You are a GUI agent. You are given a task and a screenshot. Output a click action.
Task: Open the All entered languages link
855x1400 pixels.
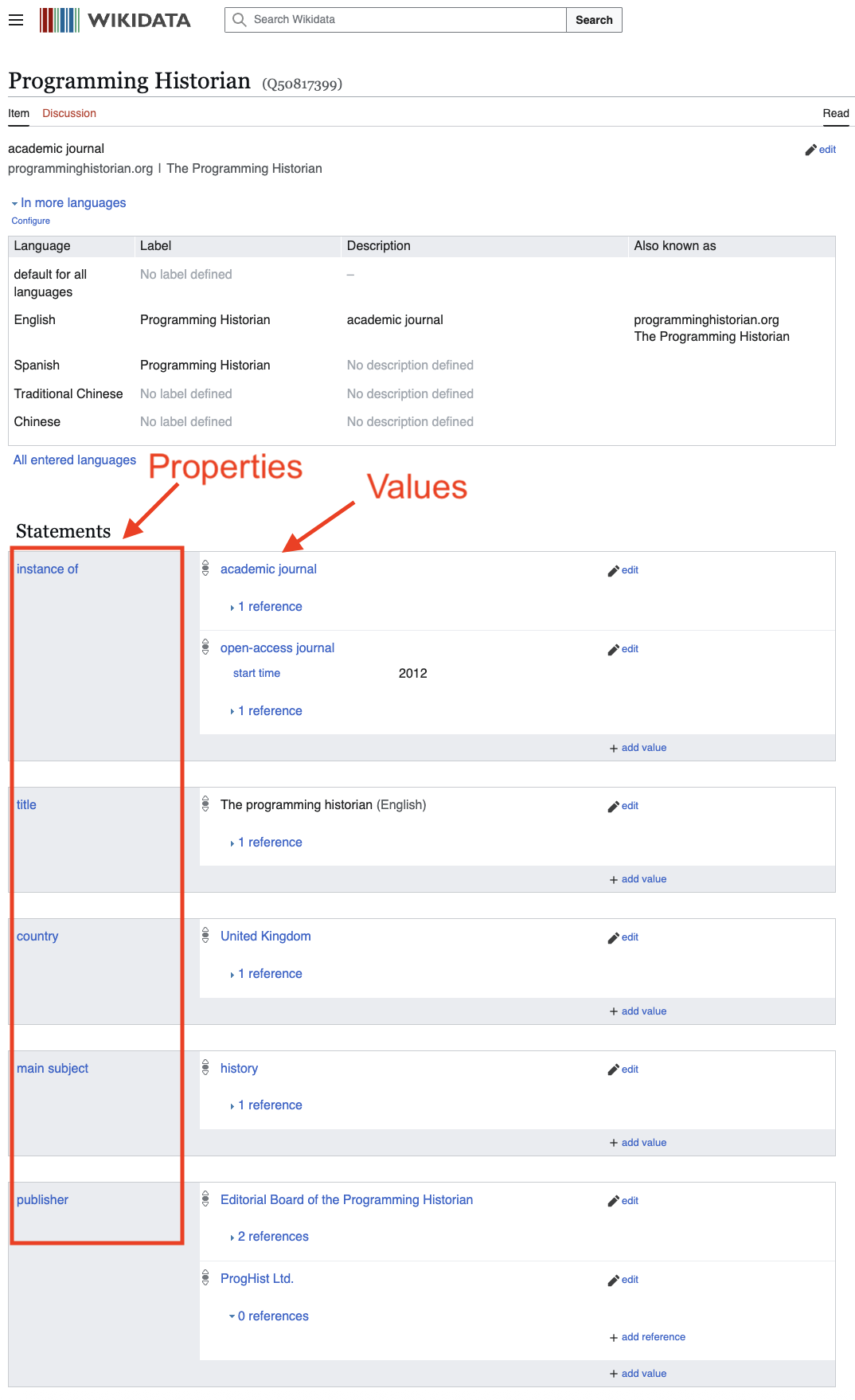click(x=75, y=460)
